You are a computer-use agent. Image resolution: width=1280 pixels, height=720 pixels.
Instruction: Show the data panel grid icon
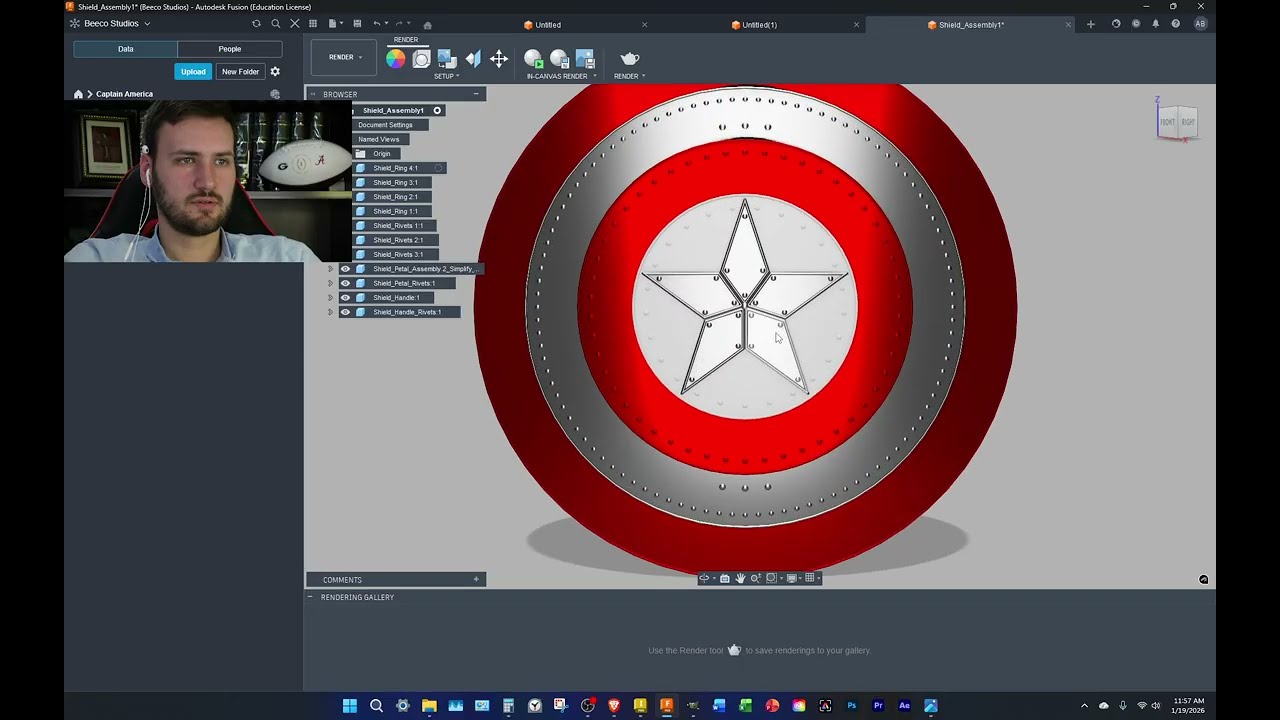click(313, 24)
